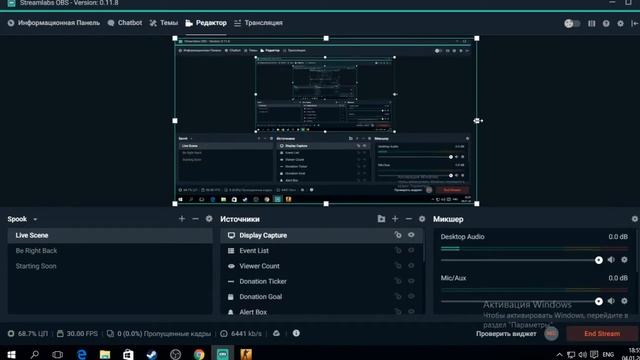Image resolution: width=640 pixels, height=360 pixels.
Task: Open the Chatbot tab
Action: (x=124, y=23)
